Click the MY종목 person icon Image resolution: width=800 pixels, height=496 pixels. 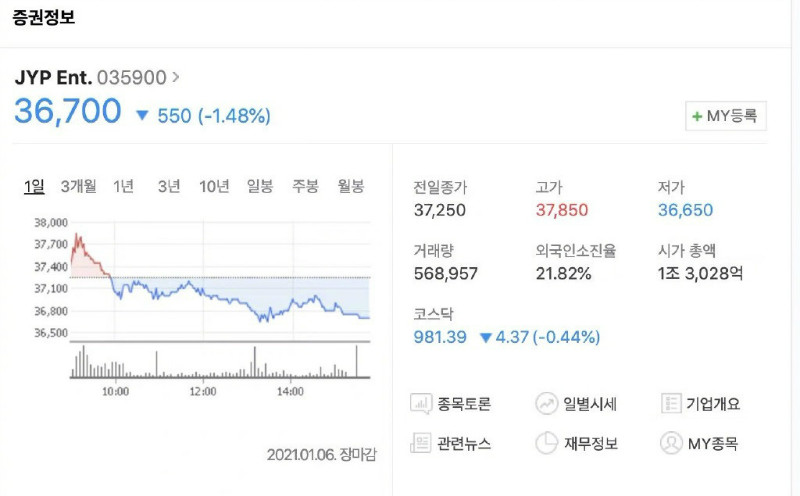click(x=670, y=443)
